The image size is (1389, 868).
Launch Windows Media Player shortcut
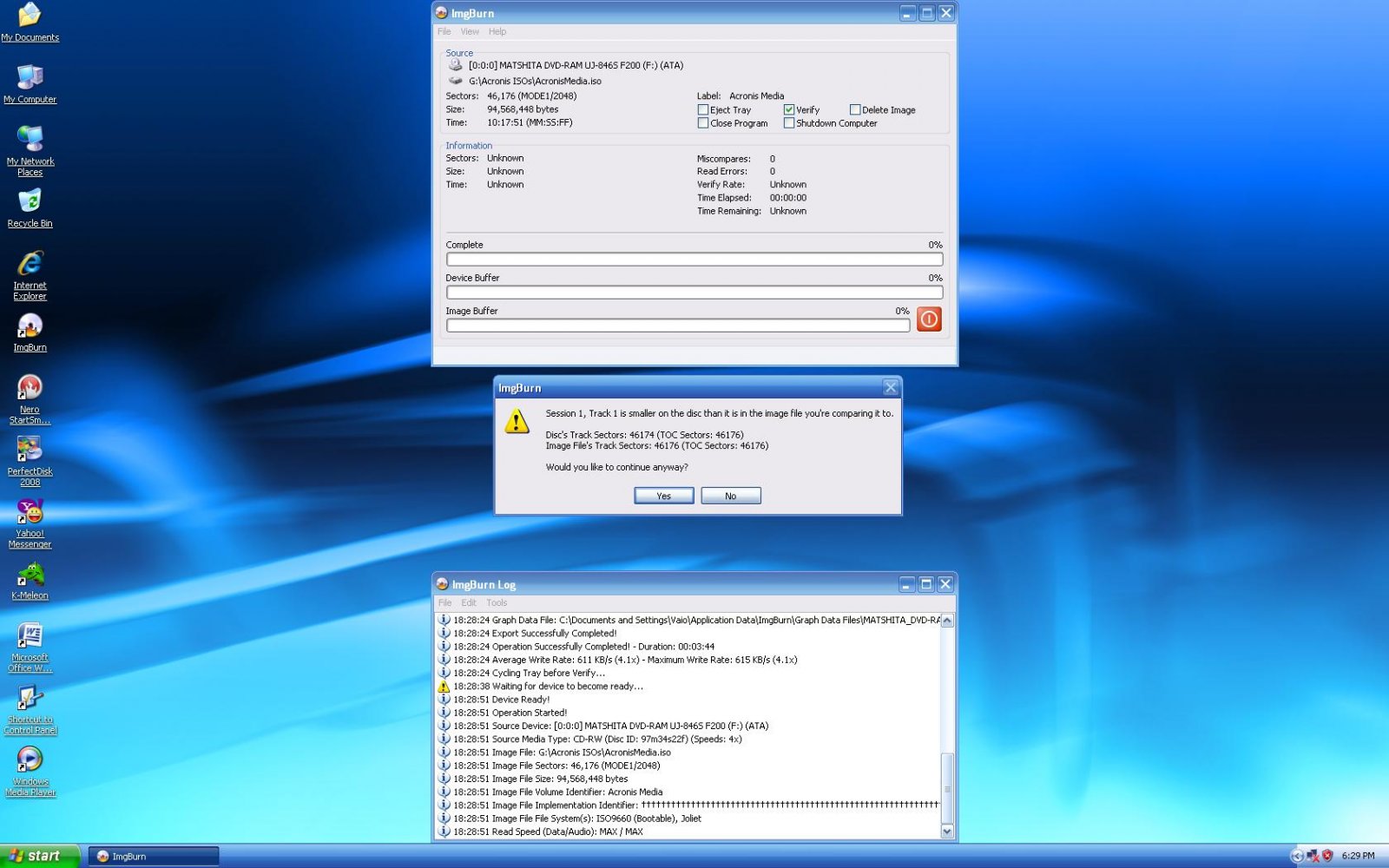(x=30, y=772)
